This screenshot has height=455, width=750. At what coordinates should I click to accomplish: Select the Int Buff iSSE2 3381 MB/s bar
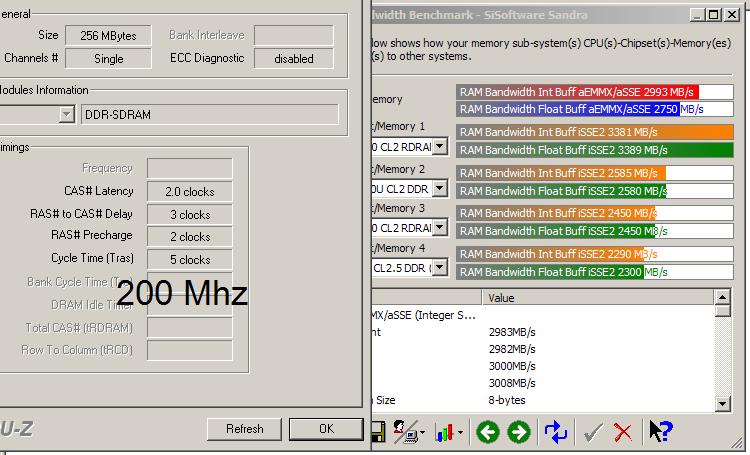point(595,132)
